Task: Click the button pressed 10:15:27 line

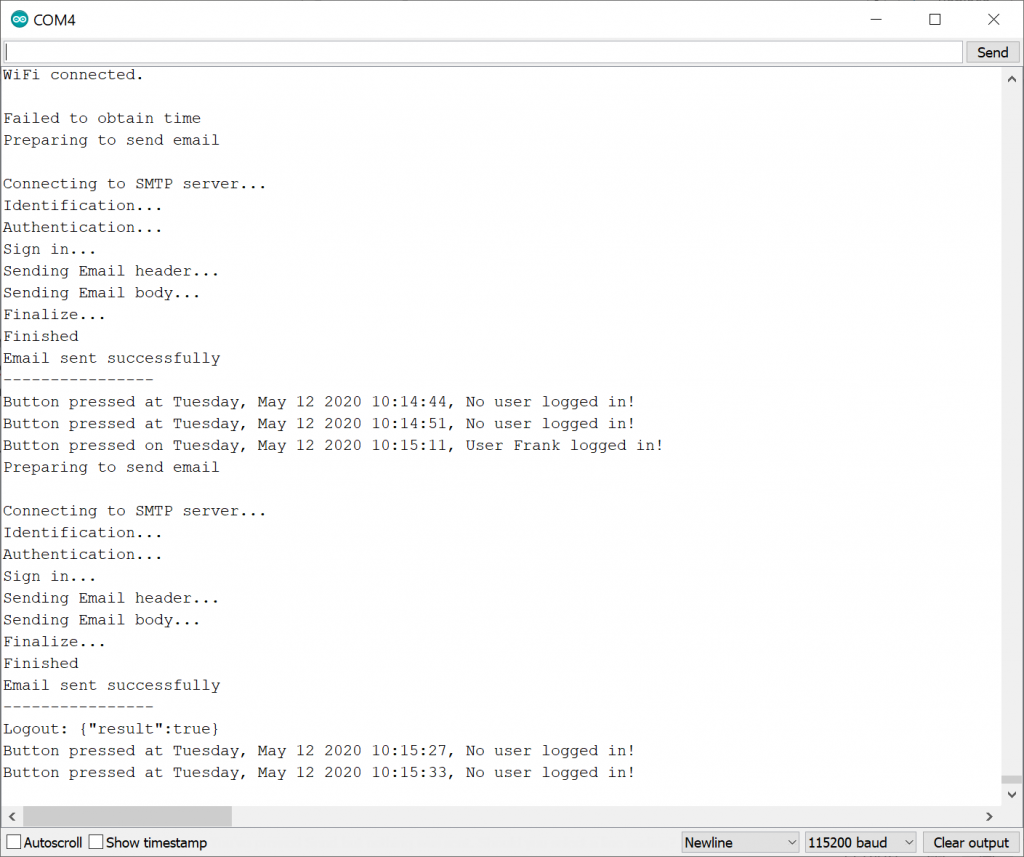Action: click(x=319, y=751)
